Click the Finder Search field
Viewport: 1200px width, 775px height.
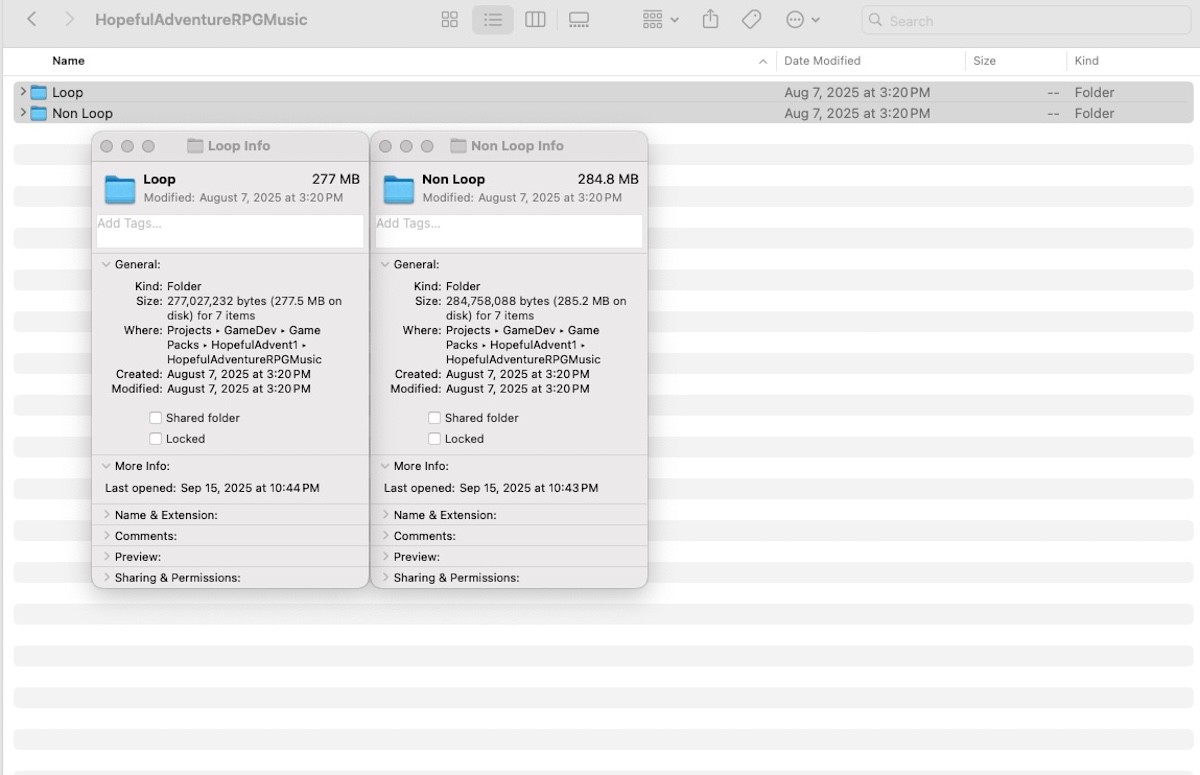click(1030, 20)
